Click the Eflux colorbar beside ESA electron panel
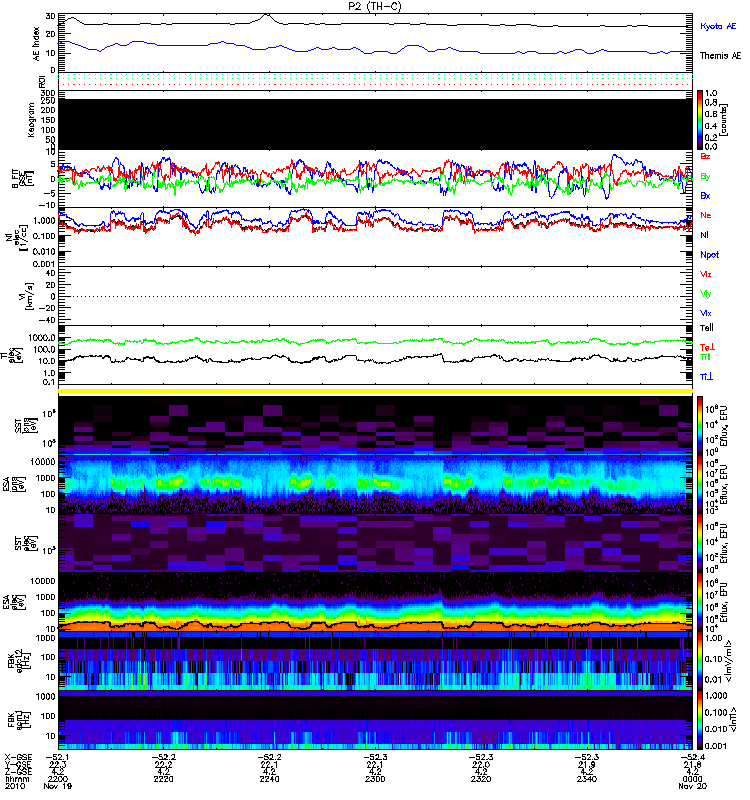Image resolution: width=750 pixels, height=800 pixels. (700, 603)
